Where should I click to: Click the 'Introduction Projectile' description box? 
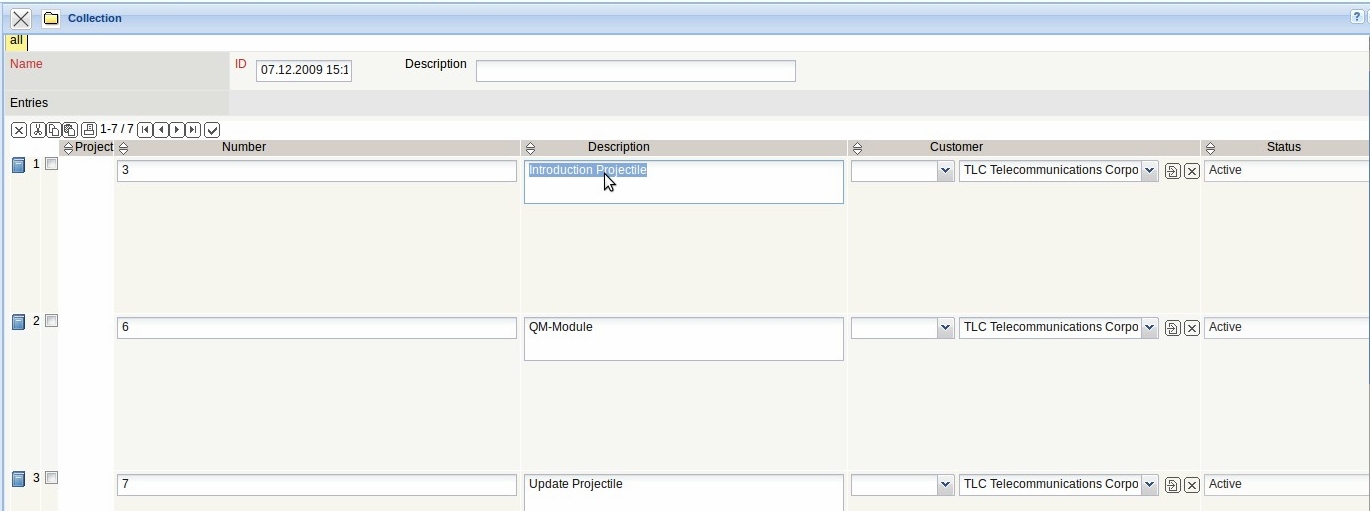point(684,182)
